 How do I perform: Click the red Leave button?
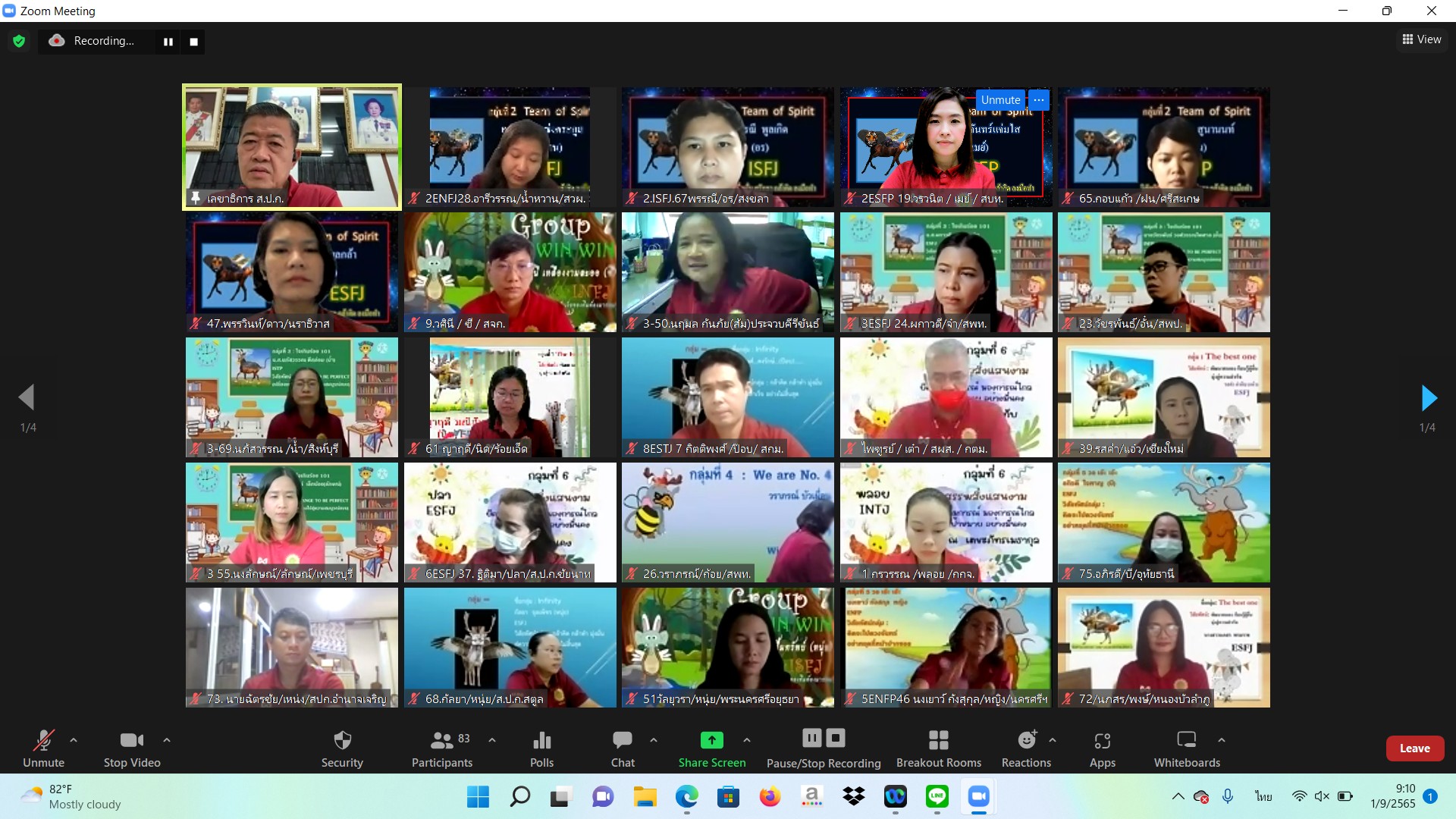[x=1414, y=748]
